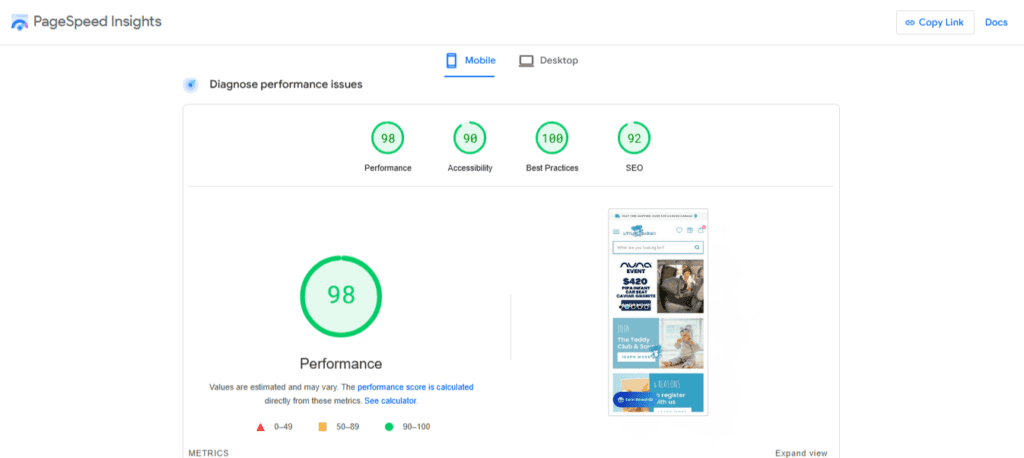Click the large Performance 98 circular gauge
The height and width of the screenshot is (458, 1024).
coord(340,295)
